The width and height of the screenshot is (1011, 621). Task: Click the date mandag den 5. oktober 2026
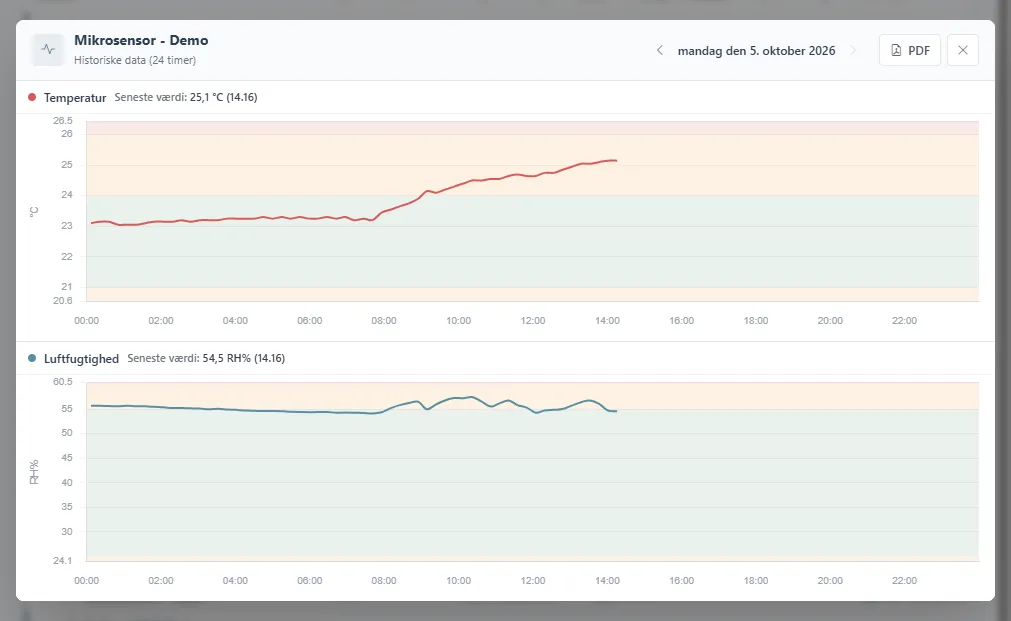click(x=756, y=51)
